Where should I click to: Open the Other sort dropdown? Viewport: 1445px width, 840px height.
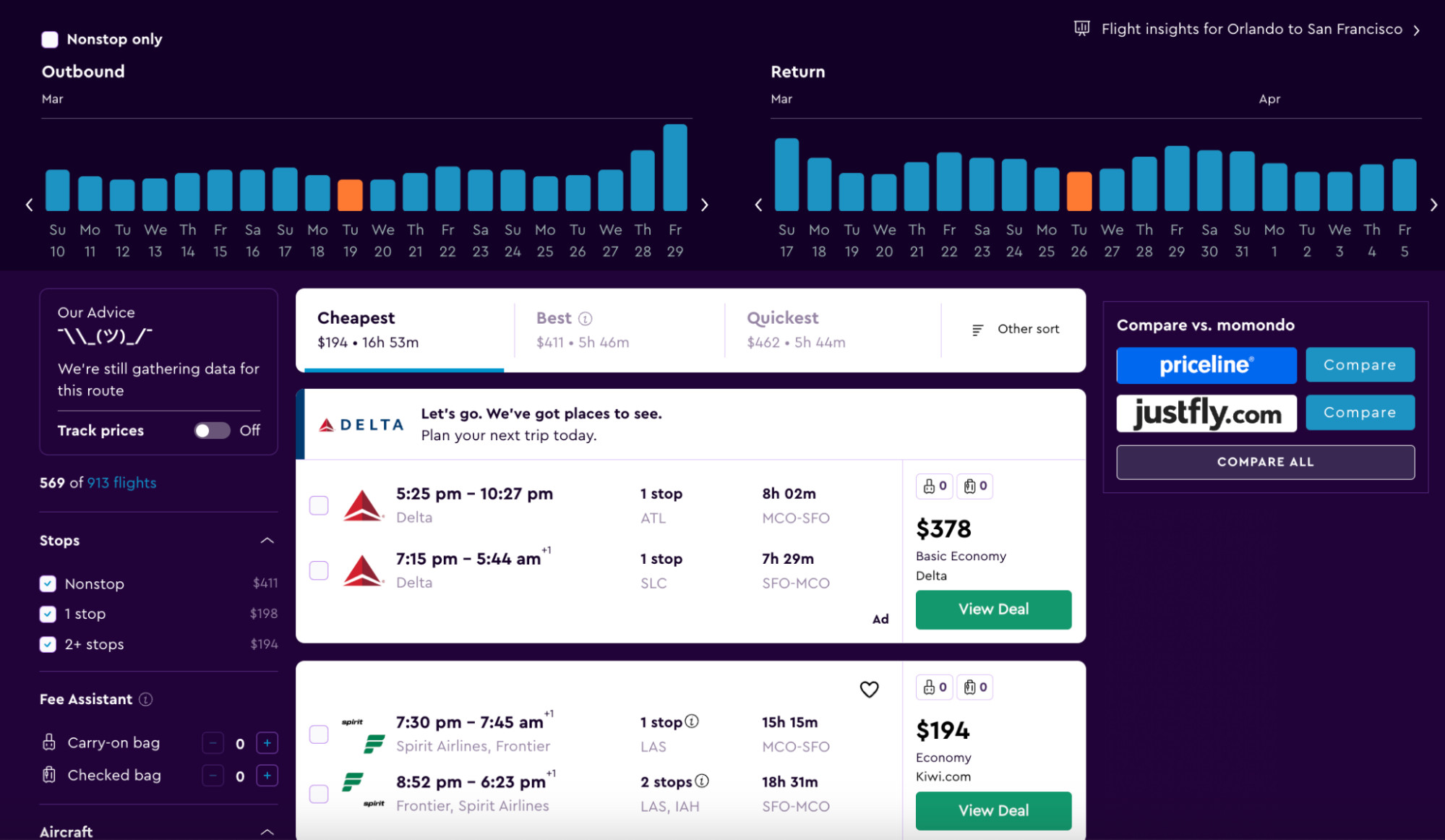(x=1015, y=330)
